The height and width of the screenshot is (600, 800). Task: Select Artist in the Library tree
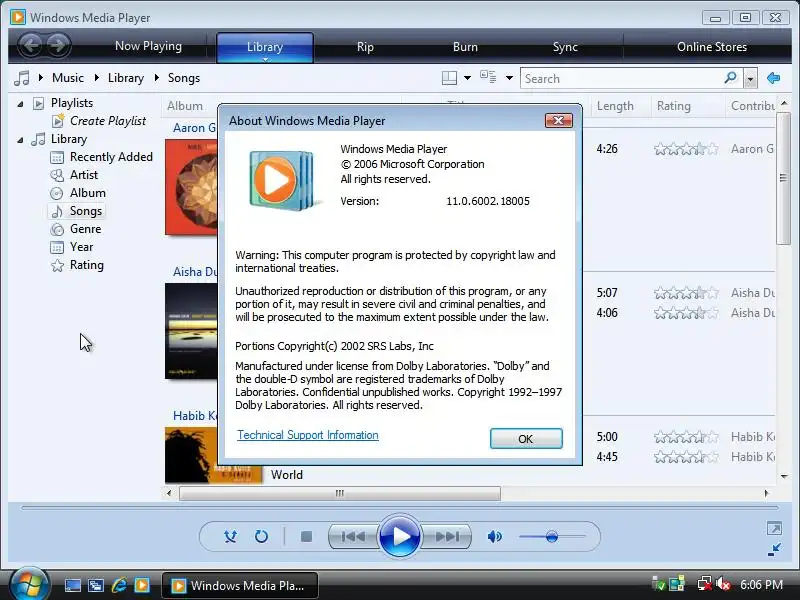pos(84,175)
